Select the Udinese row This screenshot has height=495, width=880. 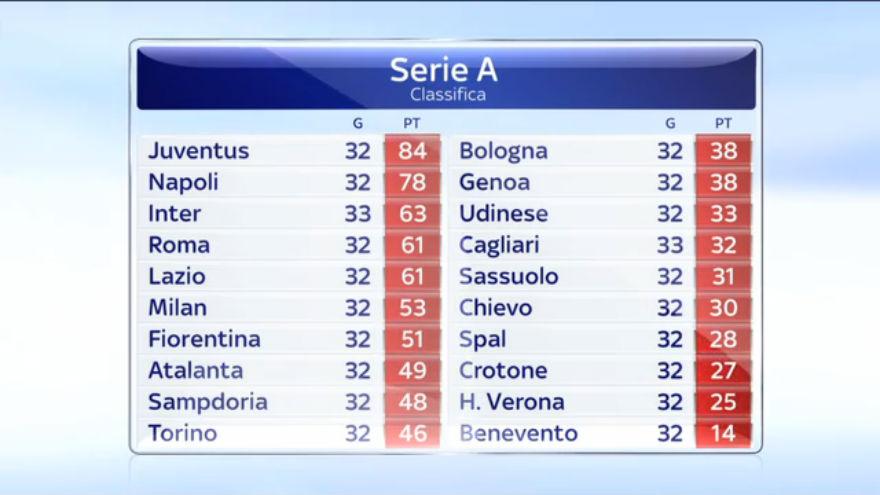pos(600,213)
